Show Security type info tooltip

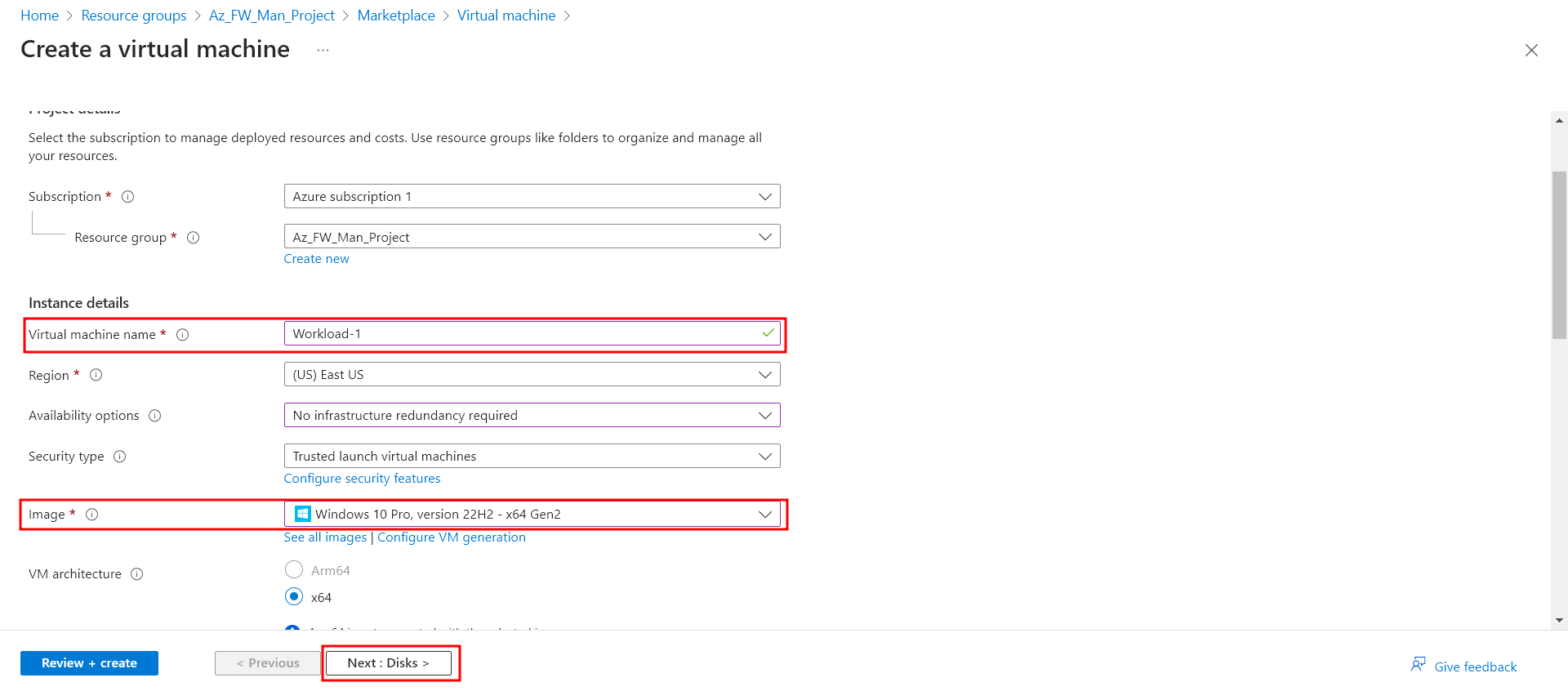120,457
